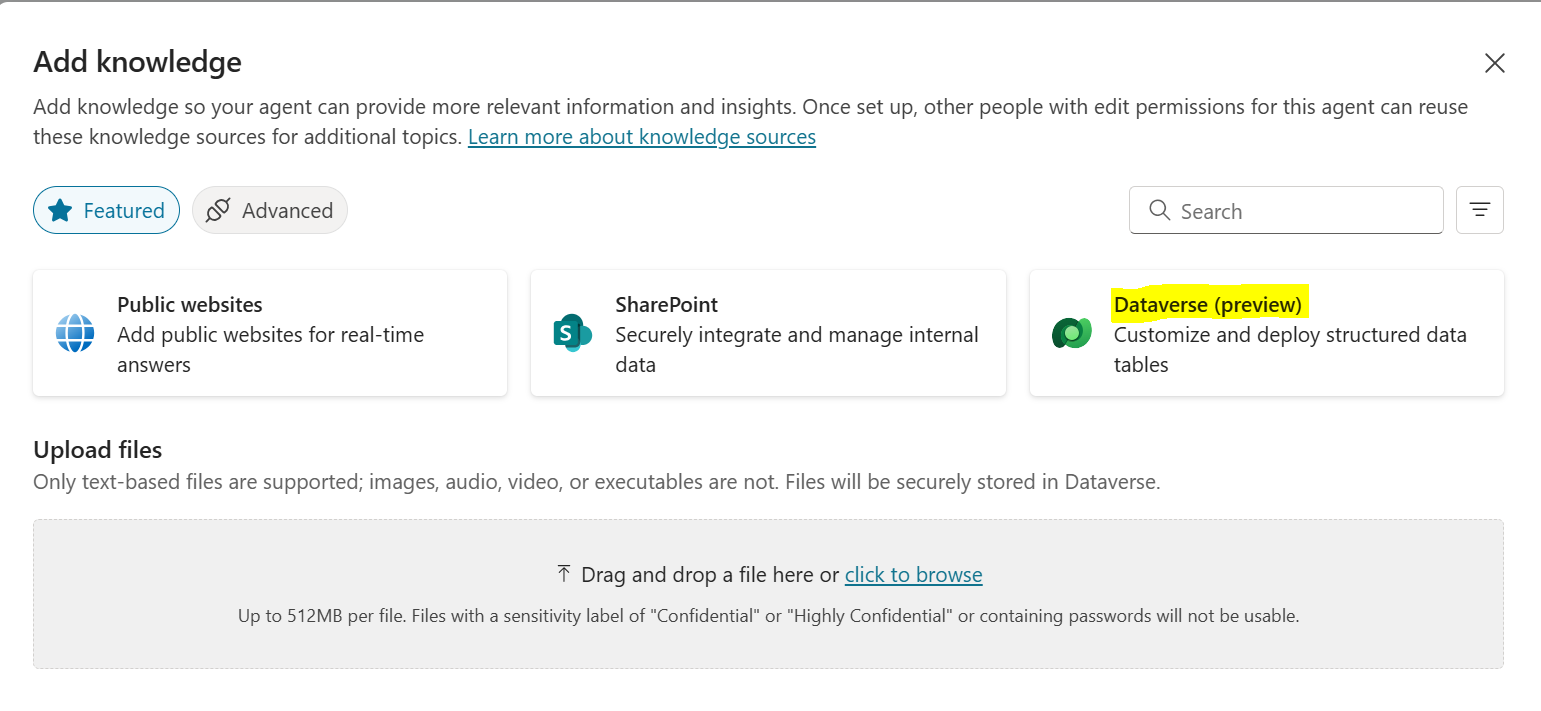
Task: Open Learn more about knowledge sources link
Action: (641, 137)
